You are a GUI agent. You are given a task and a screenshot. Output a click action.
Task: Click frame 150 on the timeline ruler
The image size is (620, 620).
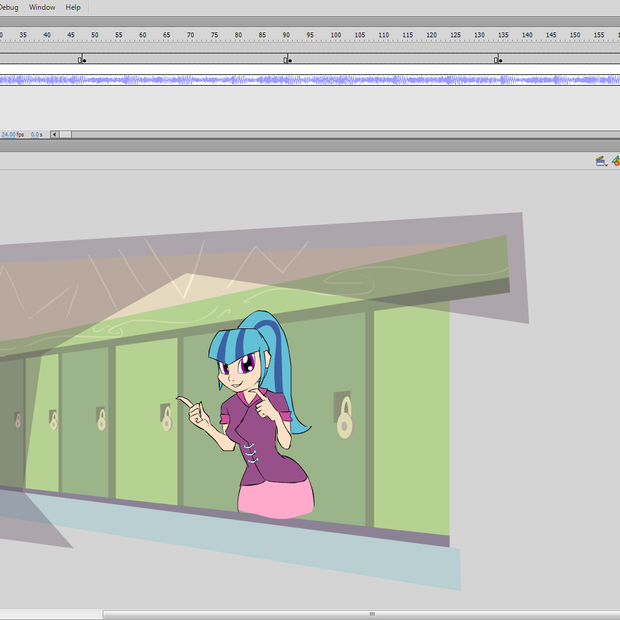pos(574,35)
